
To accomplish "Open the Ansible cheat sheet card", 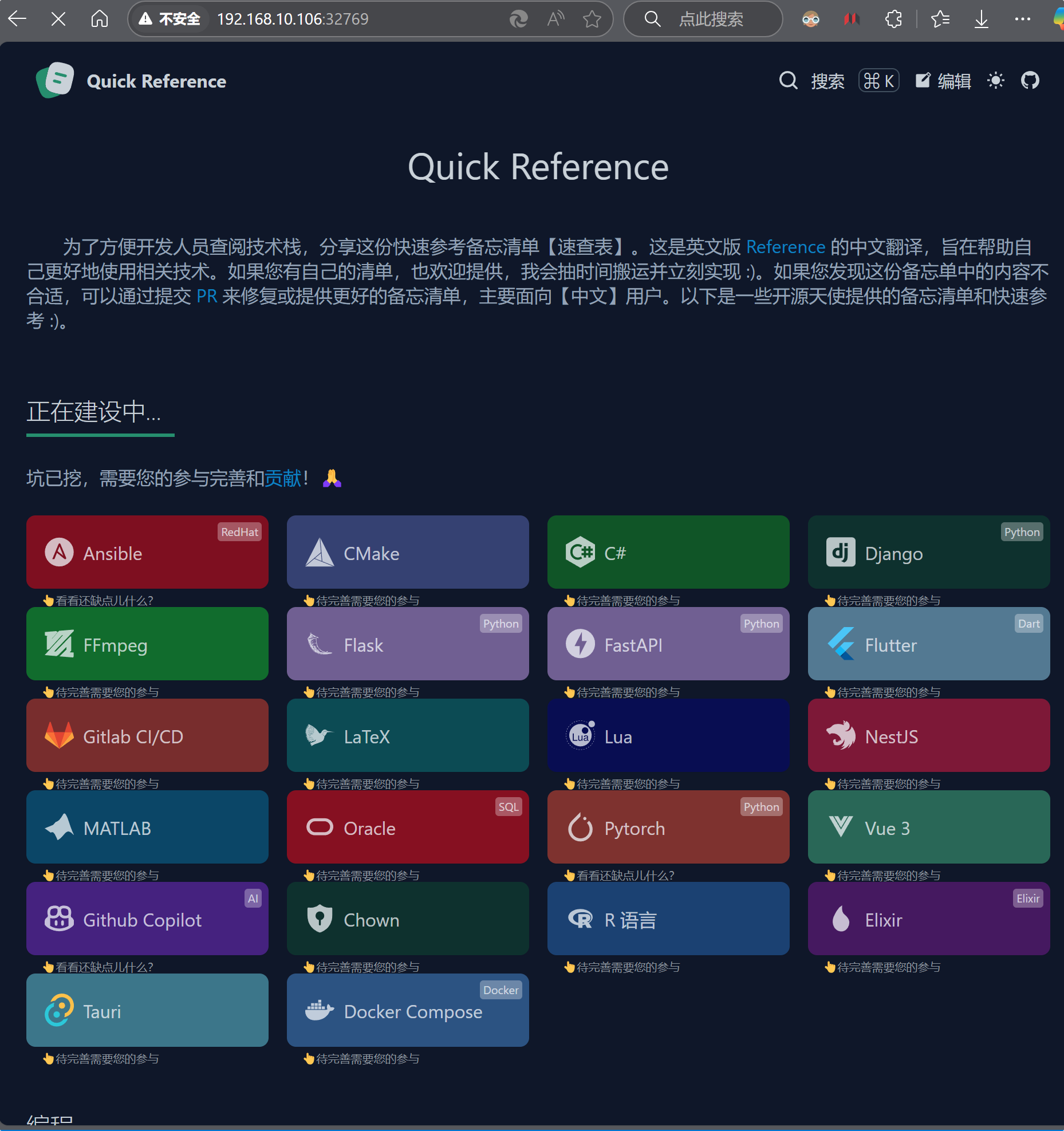I will (x=147, y=552).
